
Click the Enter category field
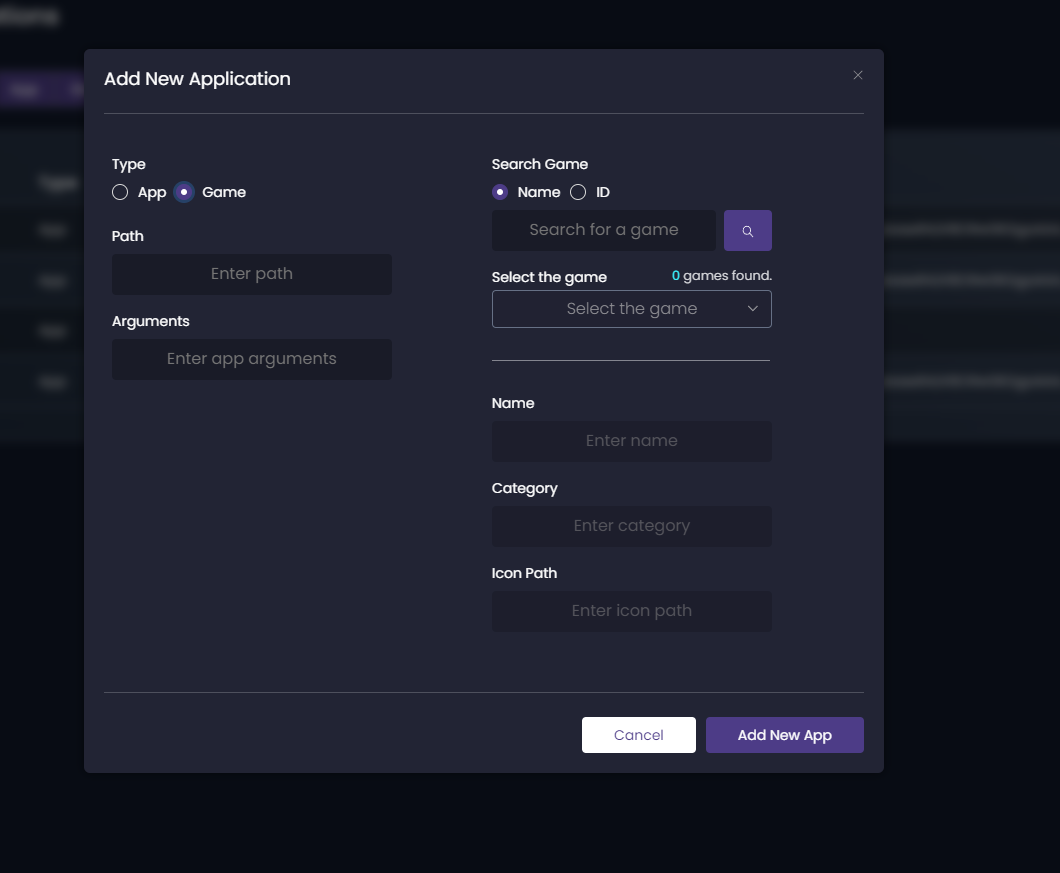(631, 526)
